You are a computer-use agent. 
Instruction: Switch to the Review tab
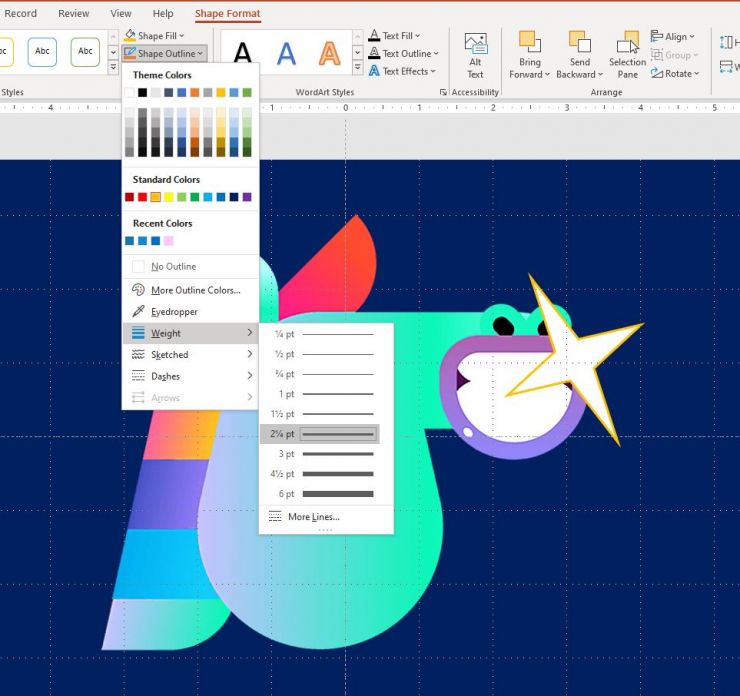pyautogui.click(x=73, y=14)
